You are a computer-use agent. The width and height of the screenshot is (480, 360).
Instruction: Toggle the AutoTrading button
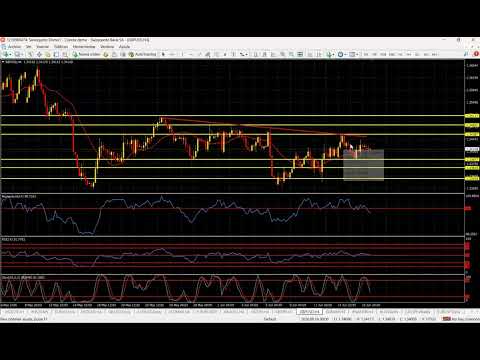(143, 54)
